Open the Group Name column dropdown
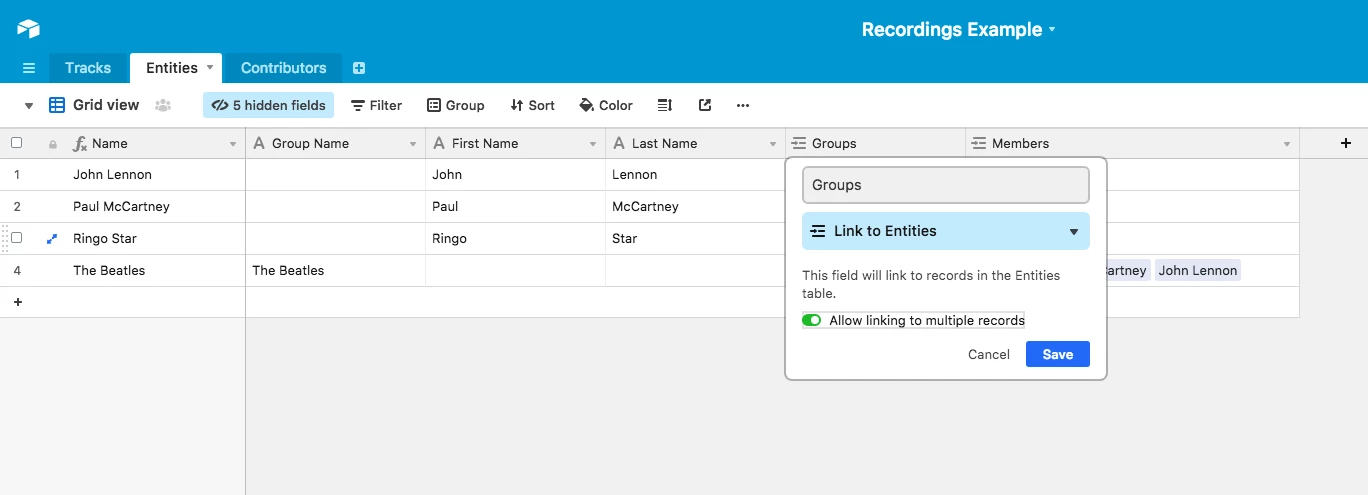 tap(413, 144)
